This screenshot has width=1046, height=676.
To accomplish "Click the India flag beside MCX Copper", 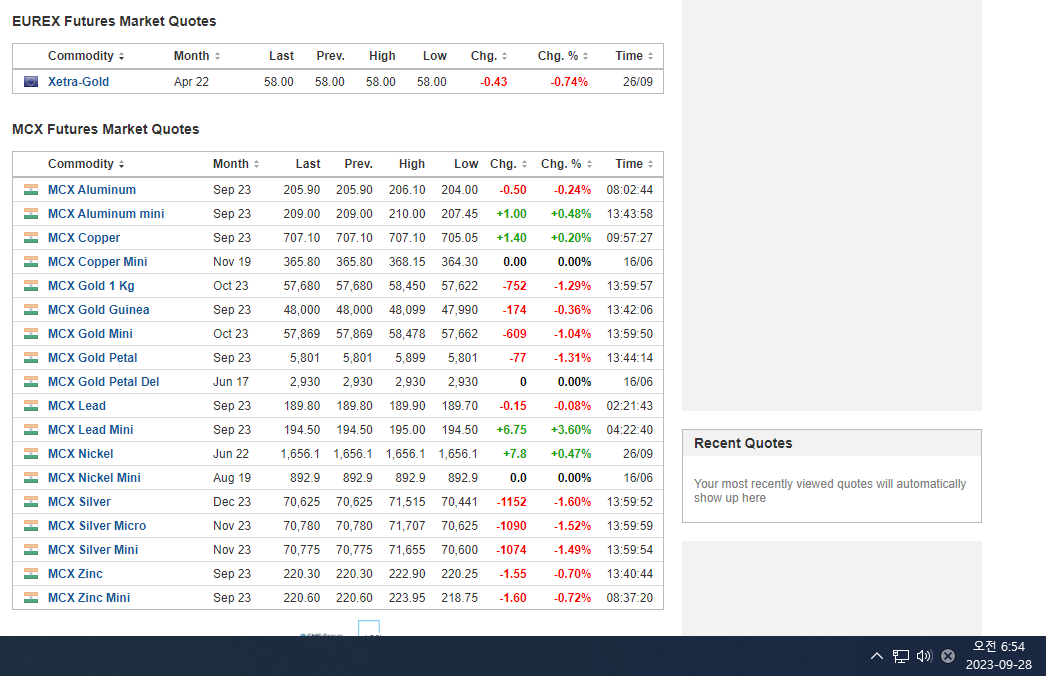I will 31,238.
